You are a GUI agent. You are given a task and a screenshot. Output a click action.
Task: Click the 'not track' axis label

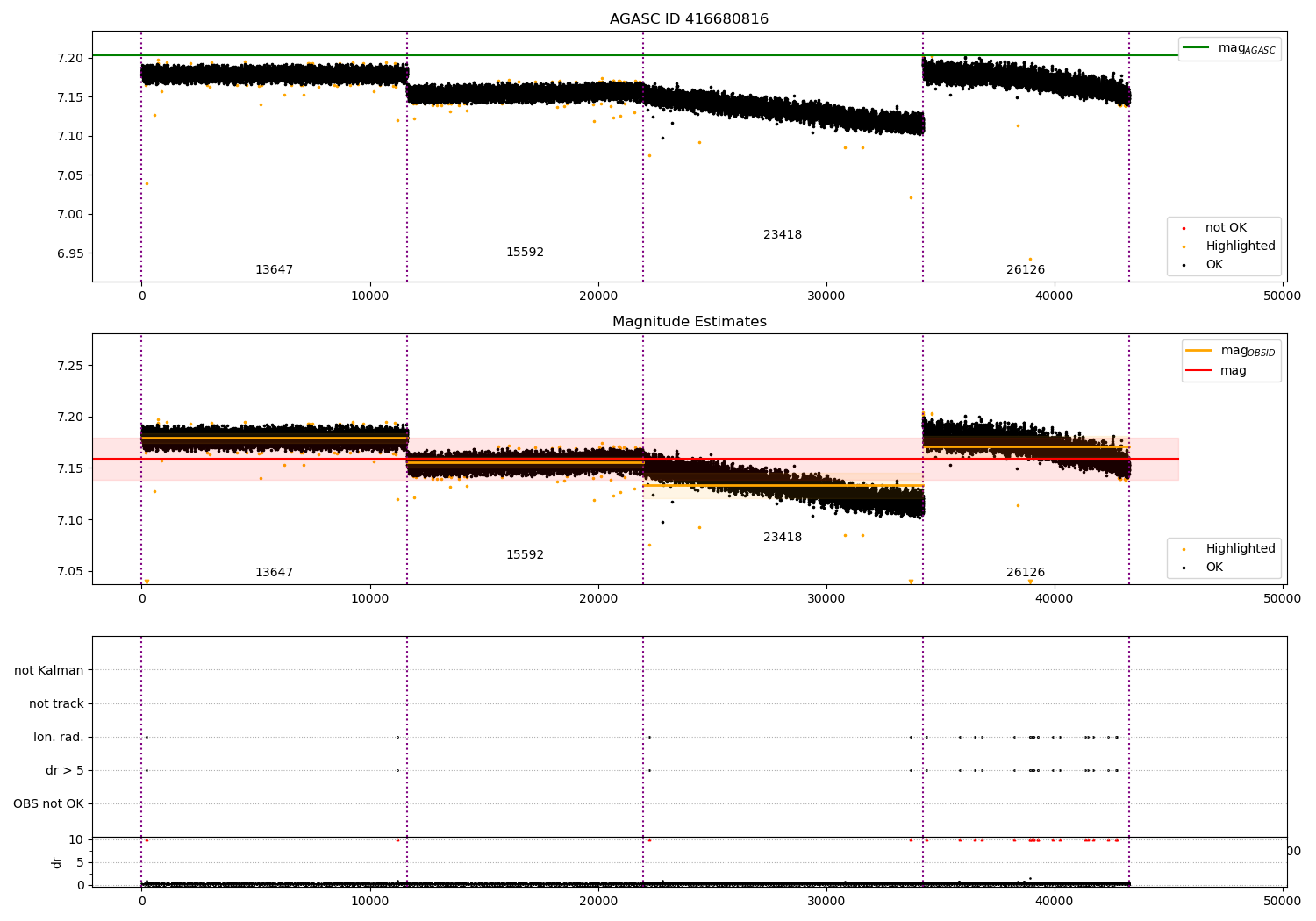[x=56, y=704]
